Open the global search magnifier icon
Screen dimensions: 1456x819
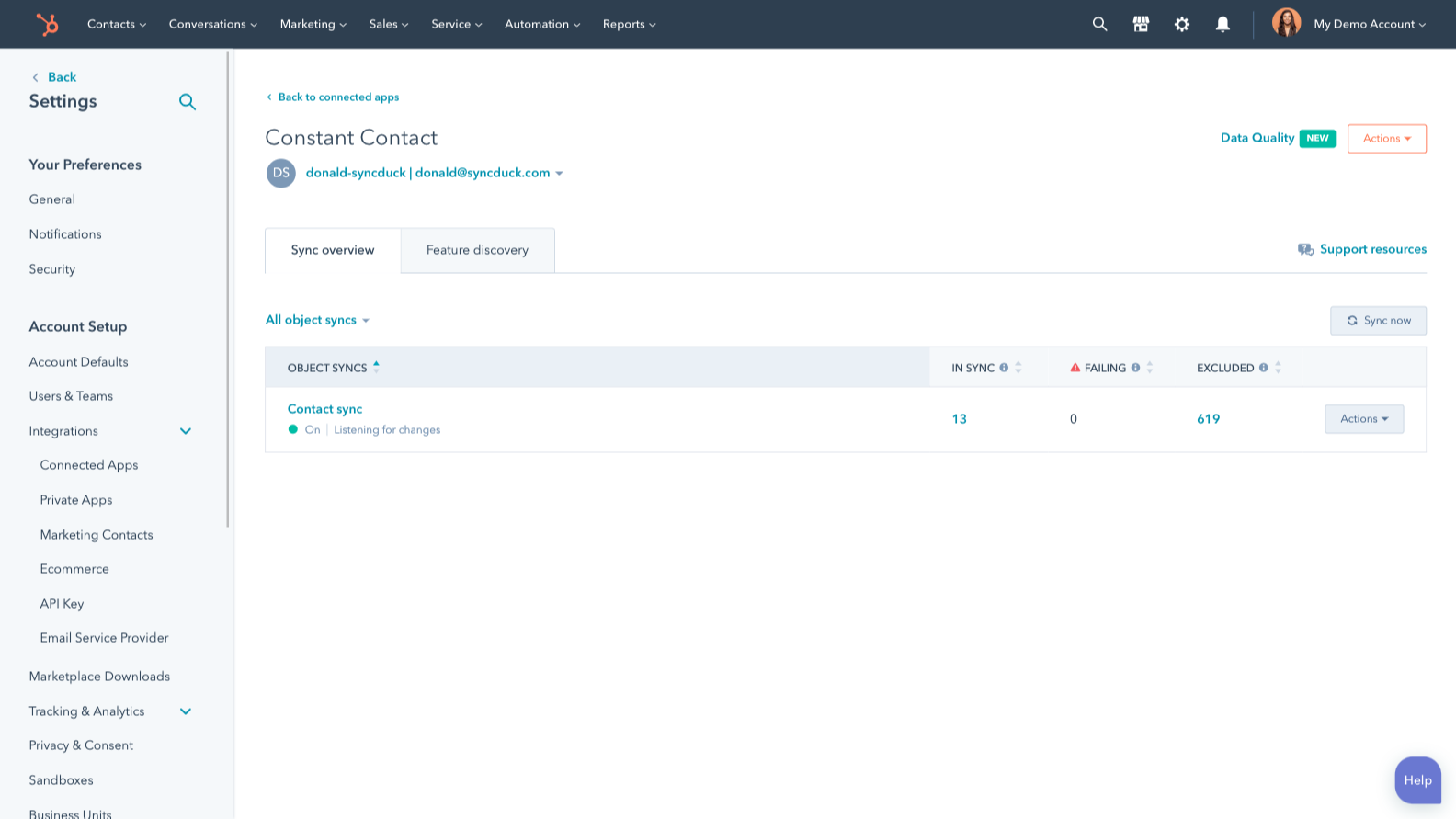1099,24
